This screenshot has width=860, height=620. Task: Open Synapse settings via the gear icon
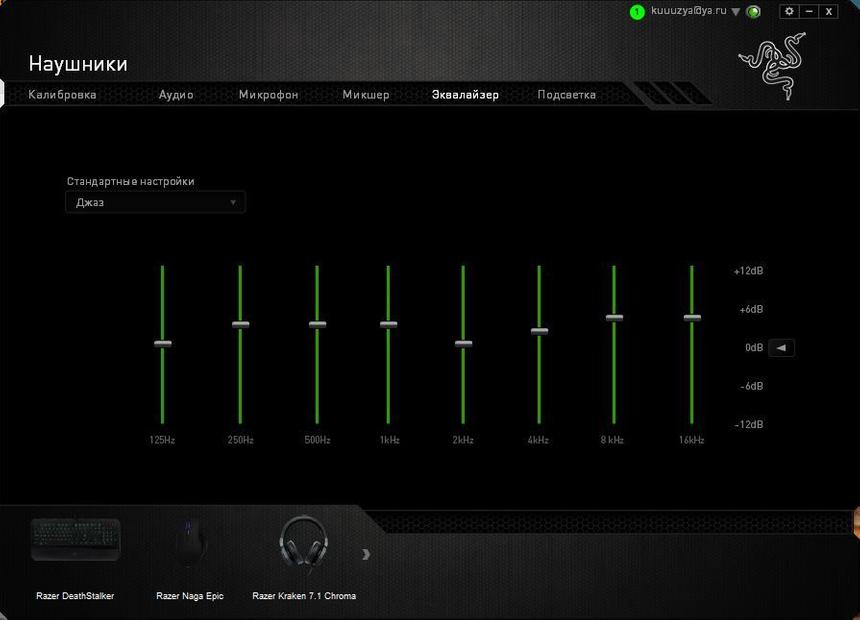click(x=789, y=11)
